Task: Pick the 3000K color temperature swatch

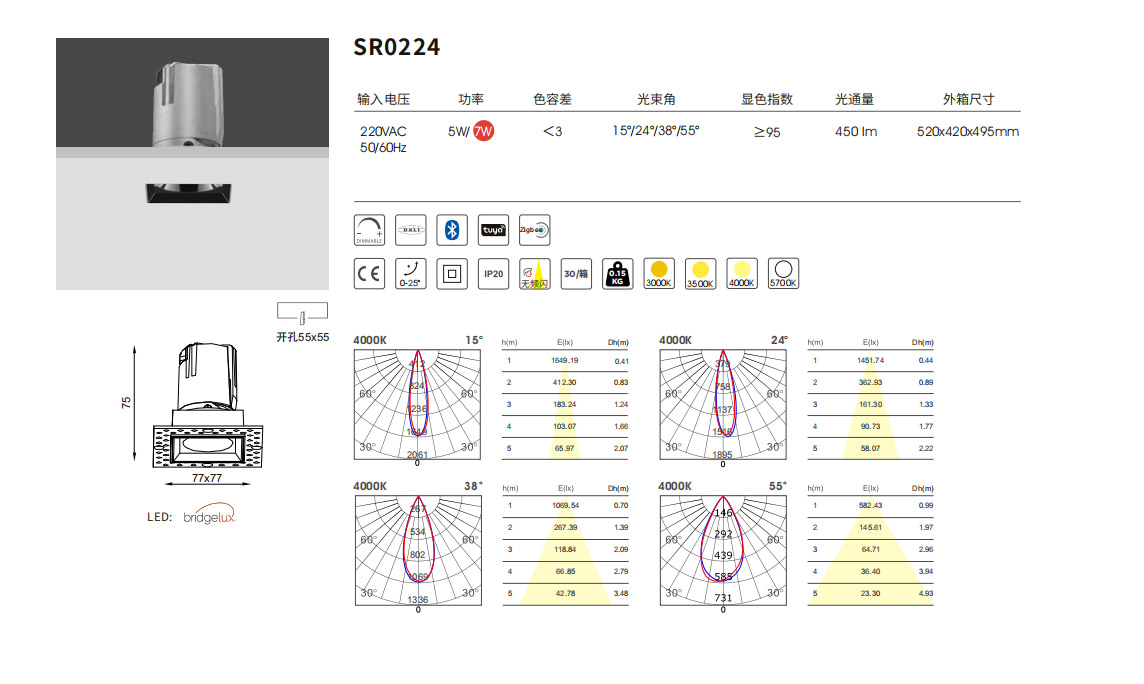Action: [659, 273]
